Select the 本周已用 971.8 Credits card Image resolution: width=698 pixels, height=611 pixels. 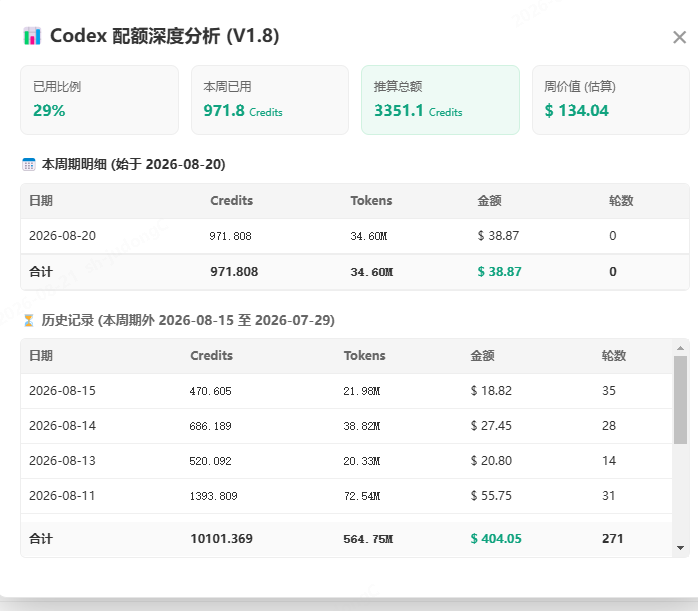coord(270,100)
